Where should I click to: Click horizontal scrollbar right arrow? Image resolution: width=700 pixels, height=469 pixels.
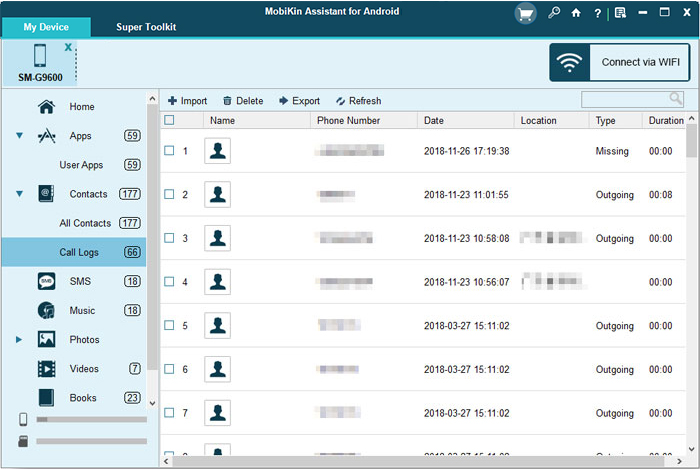679,461
